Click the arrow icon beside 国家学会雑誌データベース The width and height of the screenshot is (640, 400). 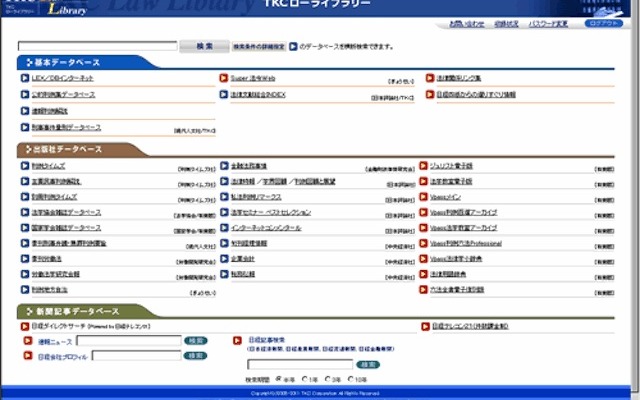pyautogui.click(x=25, y=228)
